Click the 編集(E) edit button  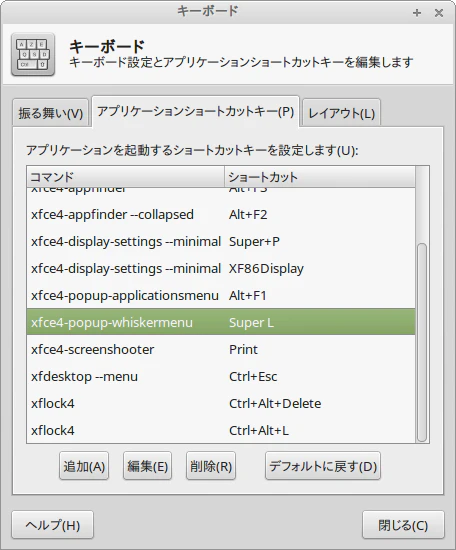point(148,466)
